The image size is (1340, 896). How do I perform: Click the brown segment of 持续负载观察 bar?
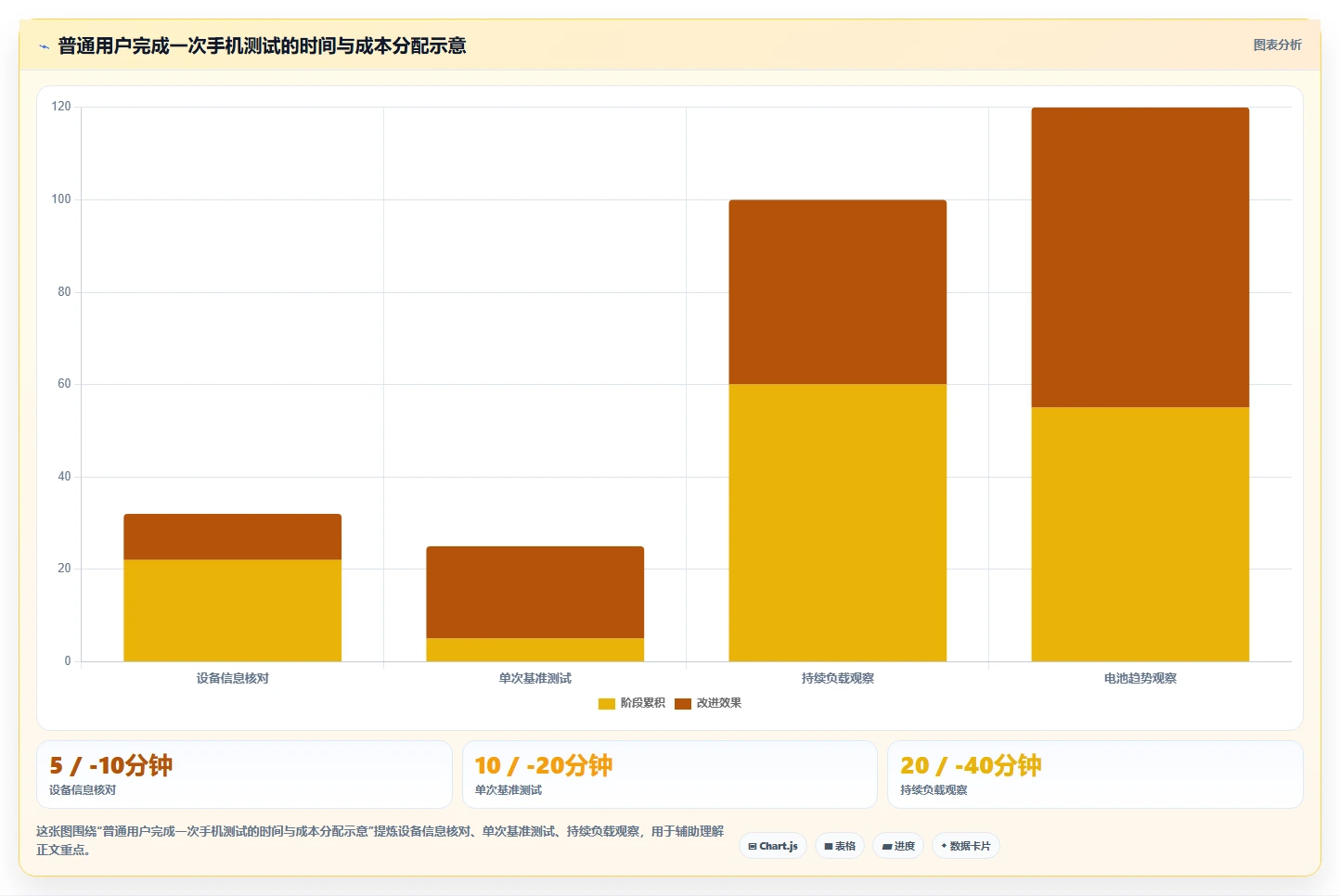coord(838,292)
